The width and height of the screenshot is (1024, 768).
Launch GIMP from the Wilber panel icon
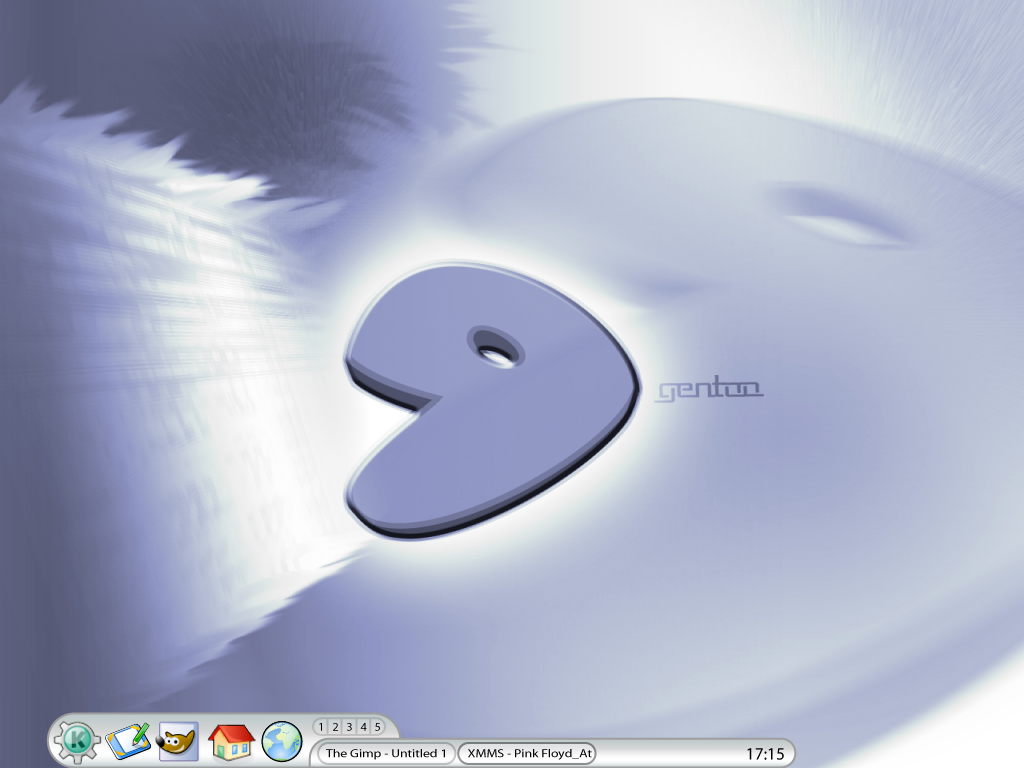pos(178,741)
